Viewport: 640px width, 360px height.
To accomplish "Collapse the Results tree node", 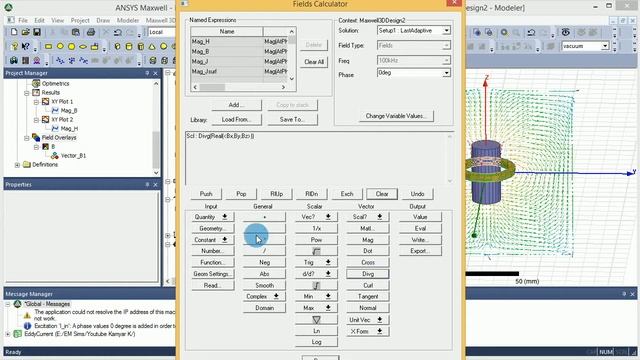I will point(27,93).
